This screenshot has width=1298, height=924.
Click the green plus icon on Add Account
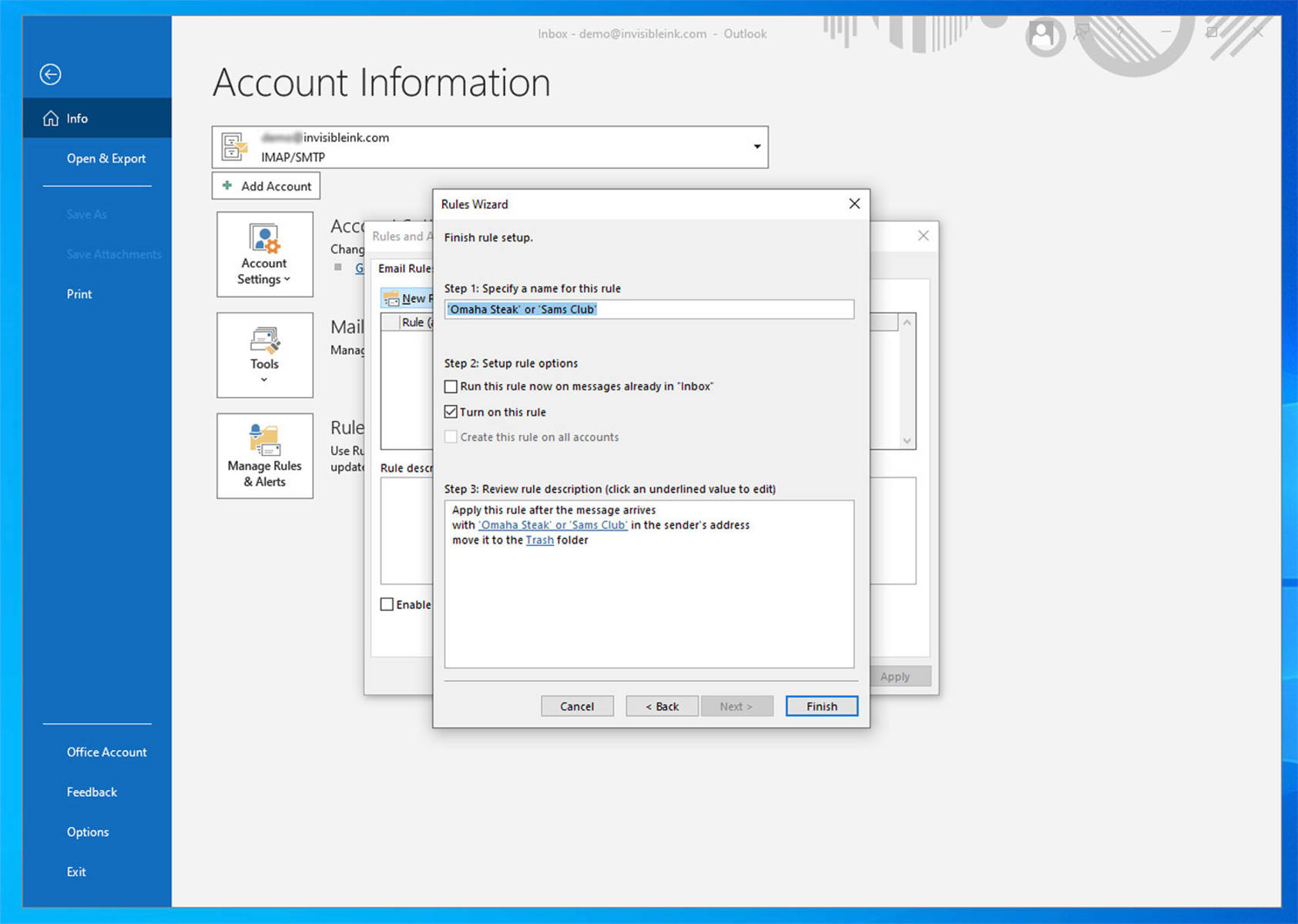point(227,186)
